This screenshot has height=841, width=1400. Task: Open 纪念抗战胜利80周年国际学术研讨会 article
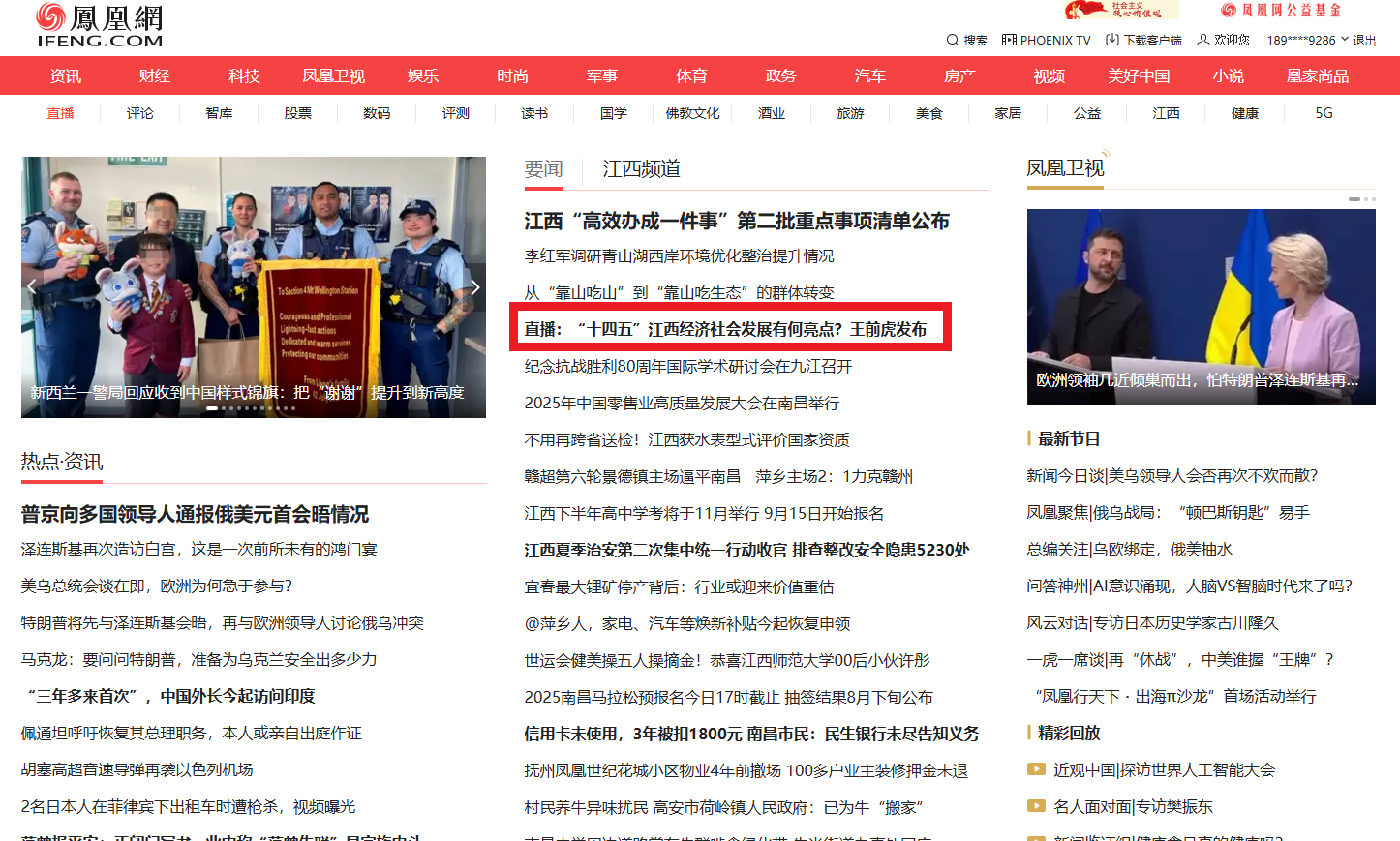[x=688, y=366]
